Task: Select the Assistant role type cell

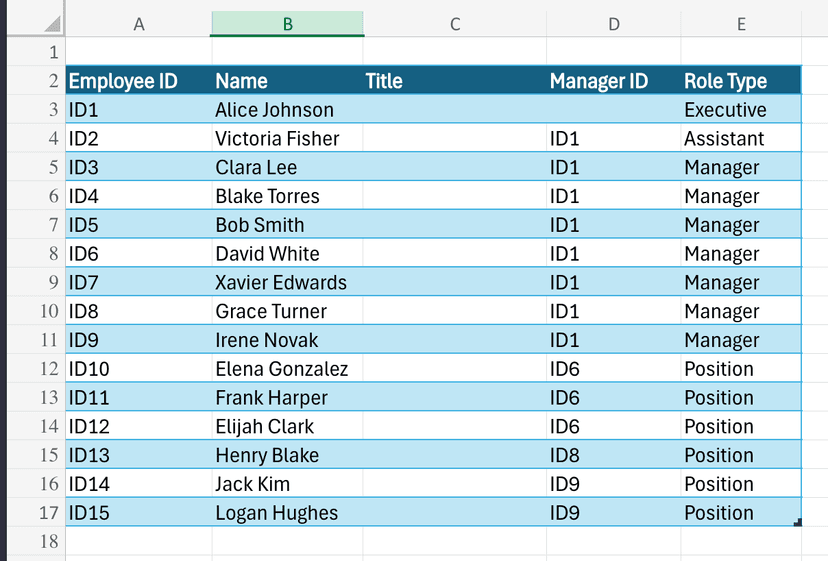Action: 741,139
